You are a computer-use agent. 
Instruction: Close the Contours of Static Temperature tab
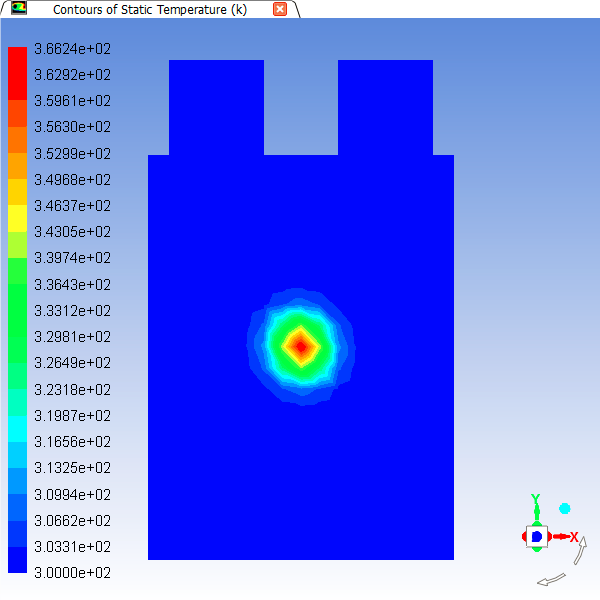pyautogui.click(x=280, y=9)
